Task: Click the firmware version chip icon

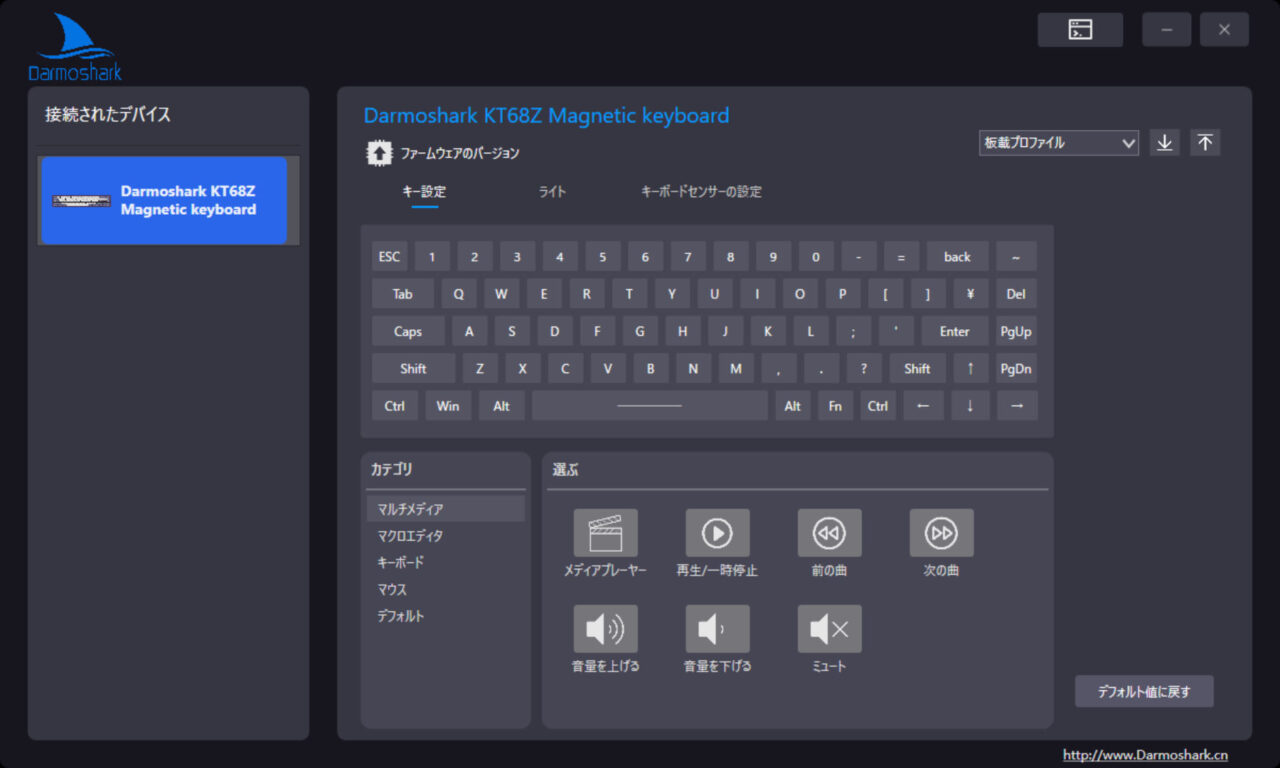Action: pos(379,153)
